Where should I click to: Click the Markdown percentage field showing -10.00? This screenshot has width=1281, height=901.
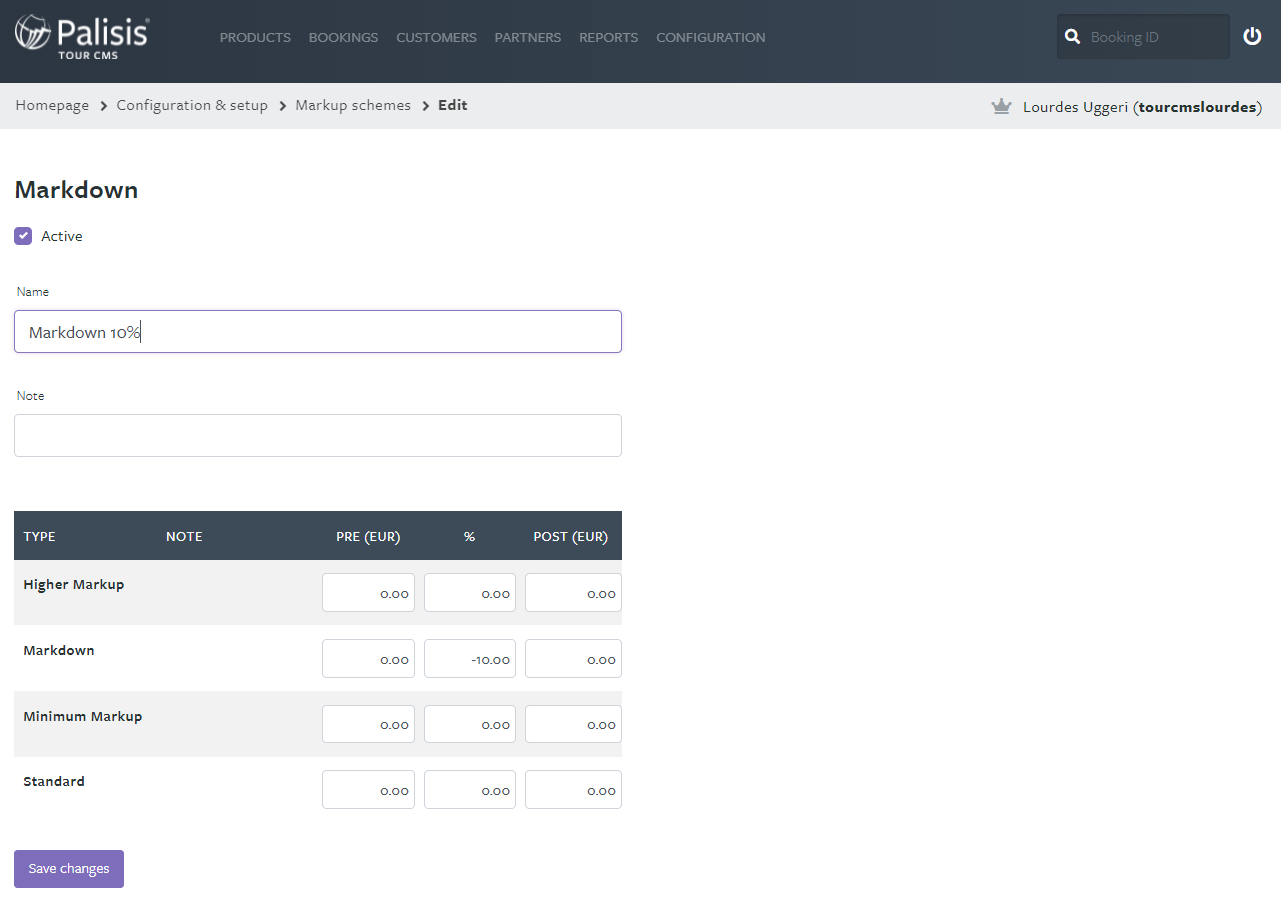click(x=469, y=658)
